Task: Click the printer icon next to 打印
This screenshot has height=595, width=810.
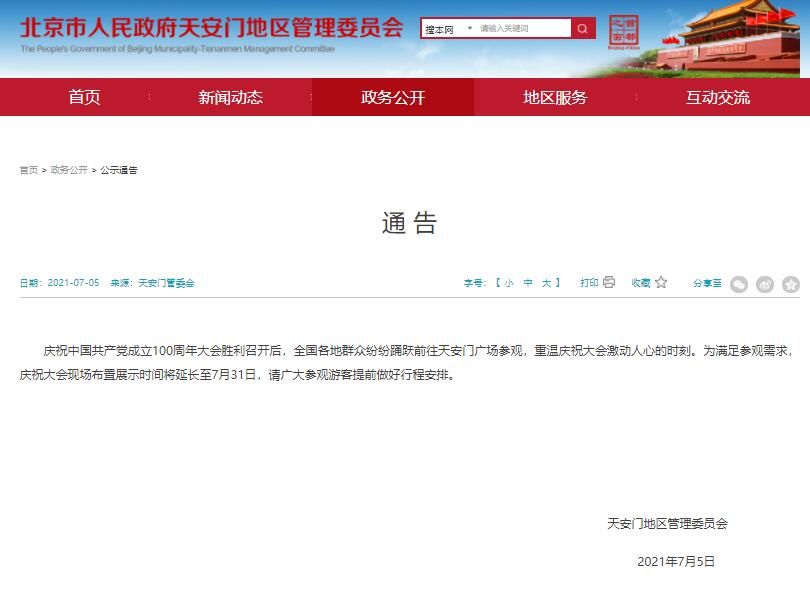Action: pos(609,283)
